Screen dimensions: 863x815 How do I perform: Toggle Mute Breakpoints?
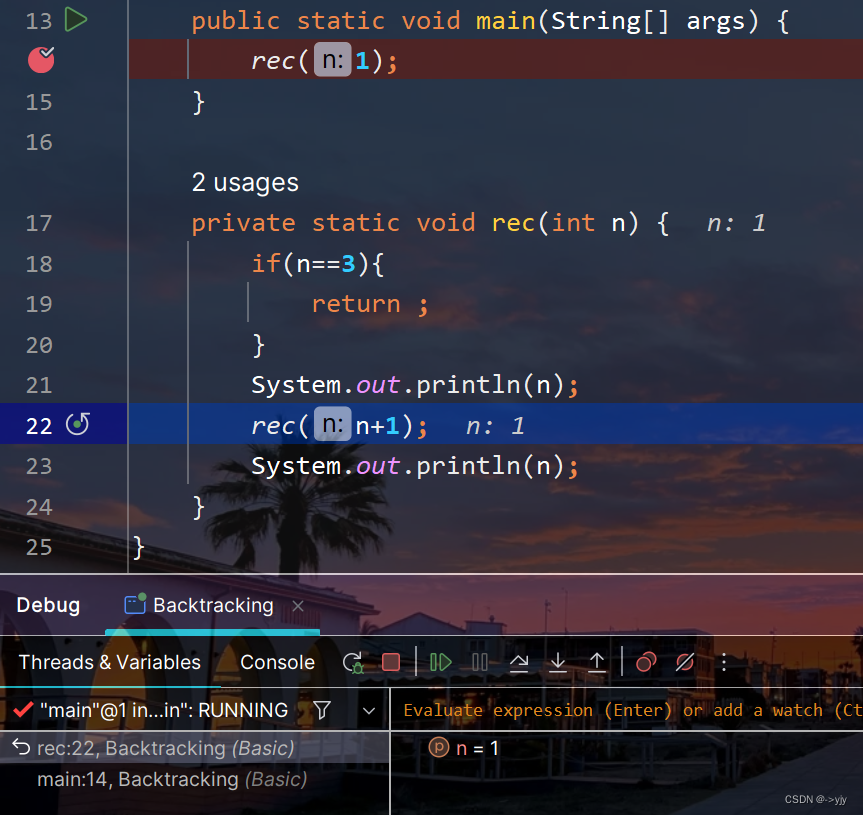(x=685, y=662)
